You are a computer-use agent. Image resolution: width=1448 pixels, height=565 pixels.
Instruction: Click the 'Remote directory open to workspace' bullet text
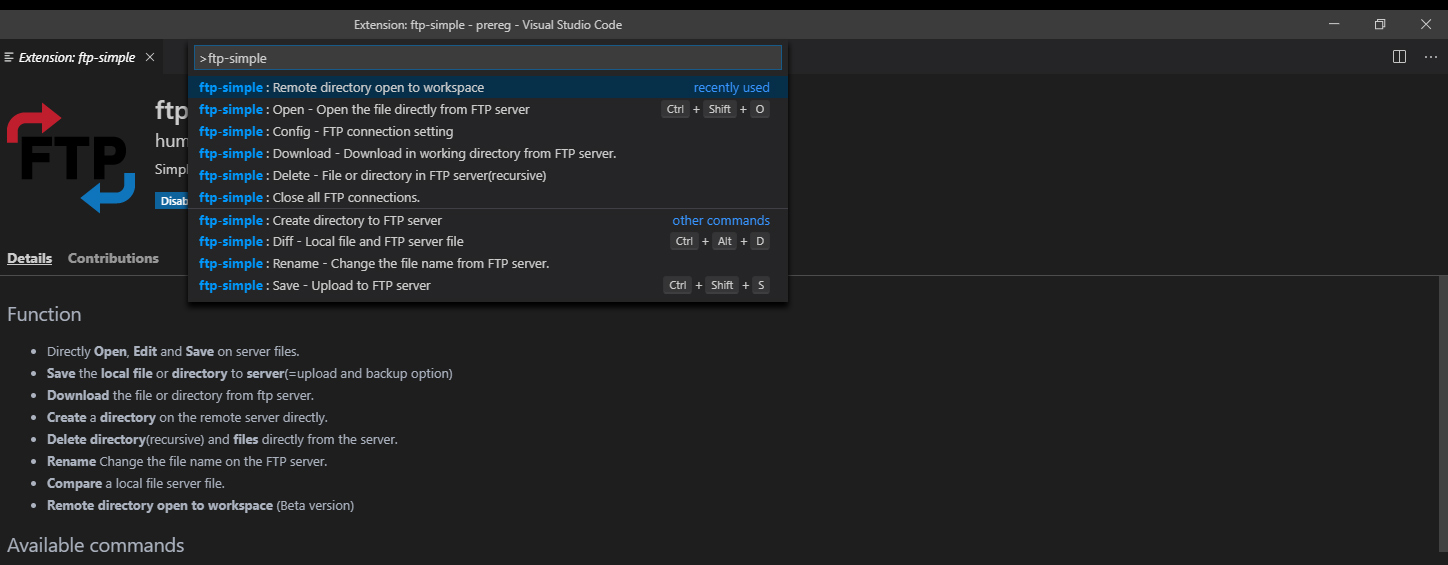click(x=200, y=506)
